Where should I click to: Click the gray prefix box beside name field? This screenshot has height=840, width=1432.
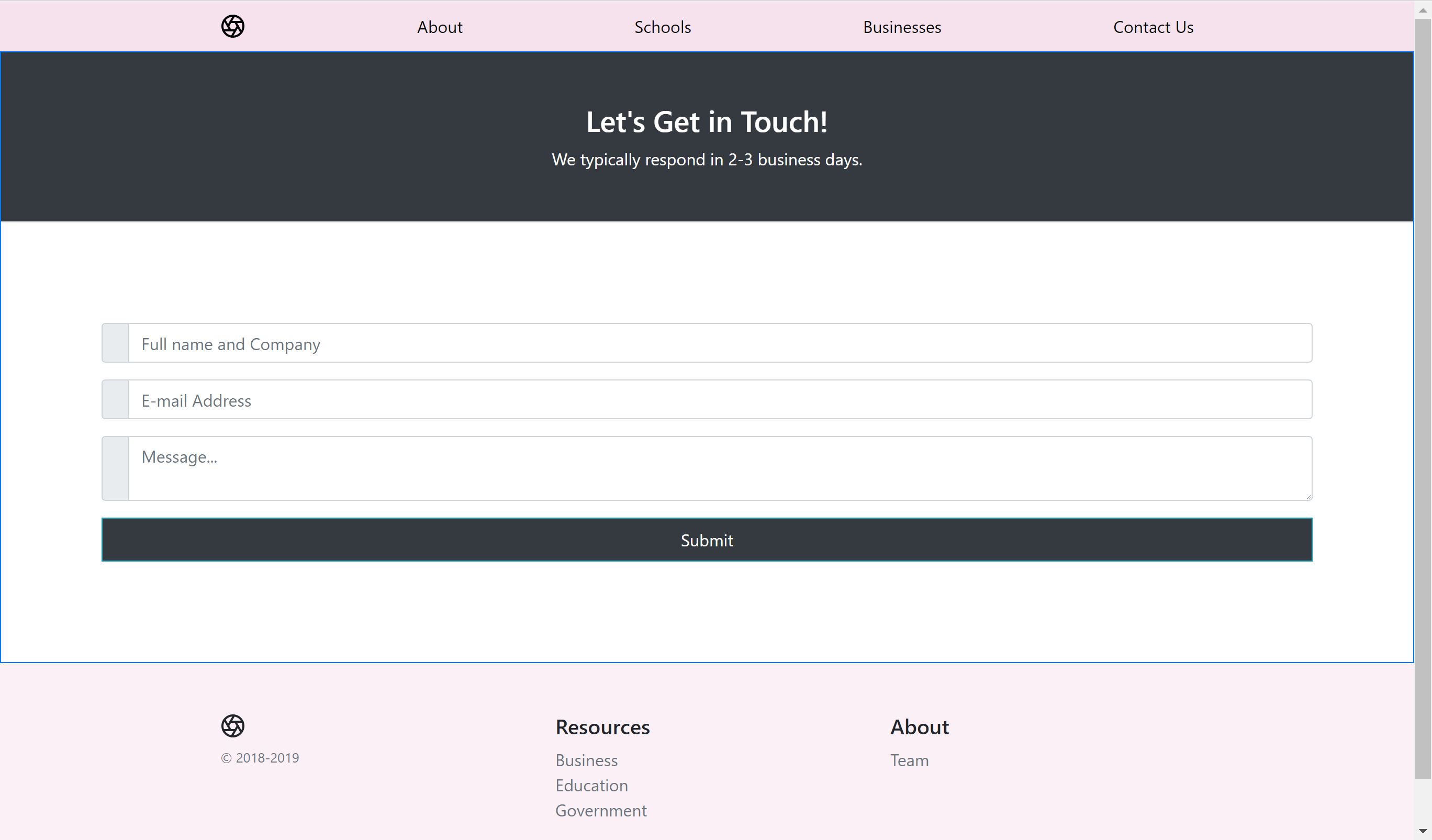(x=115, y=343)
